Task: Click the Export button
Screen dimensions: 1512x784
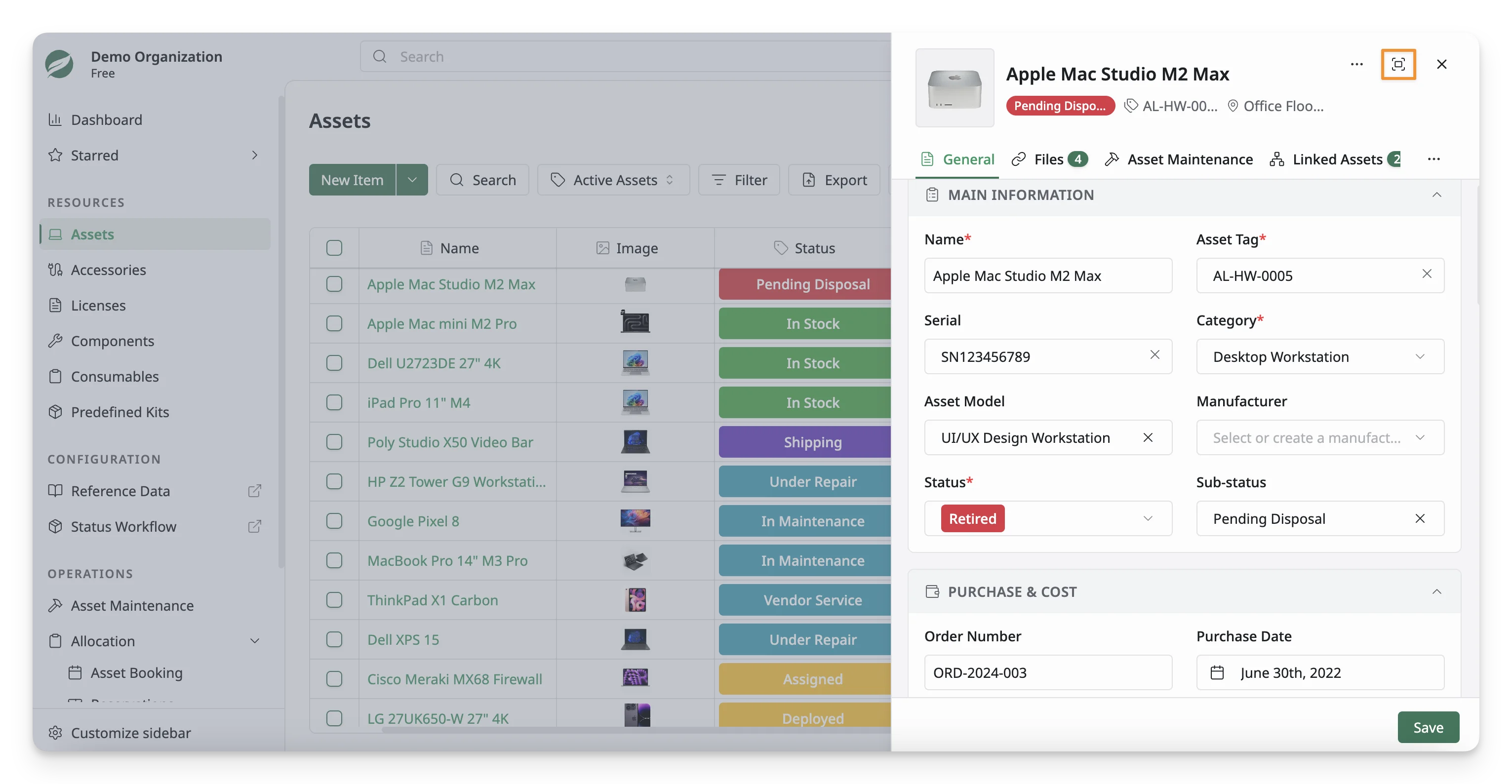Action: click(x=834, y=180)
